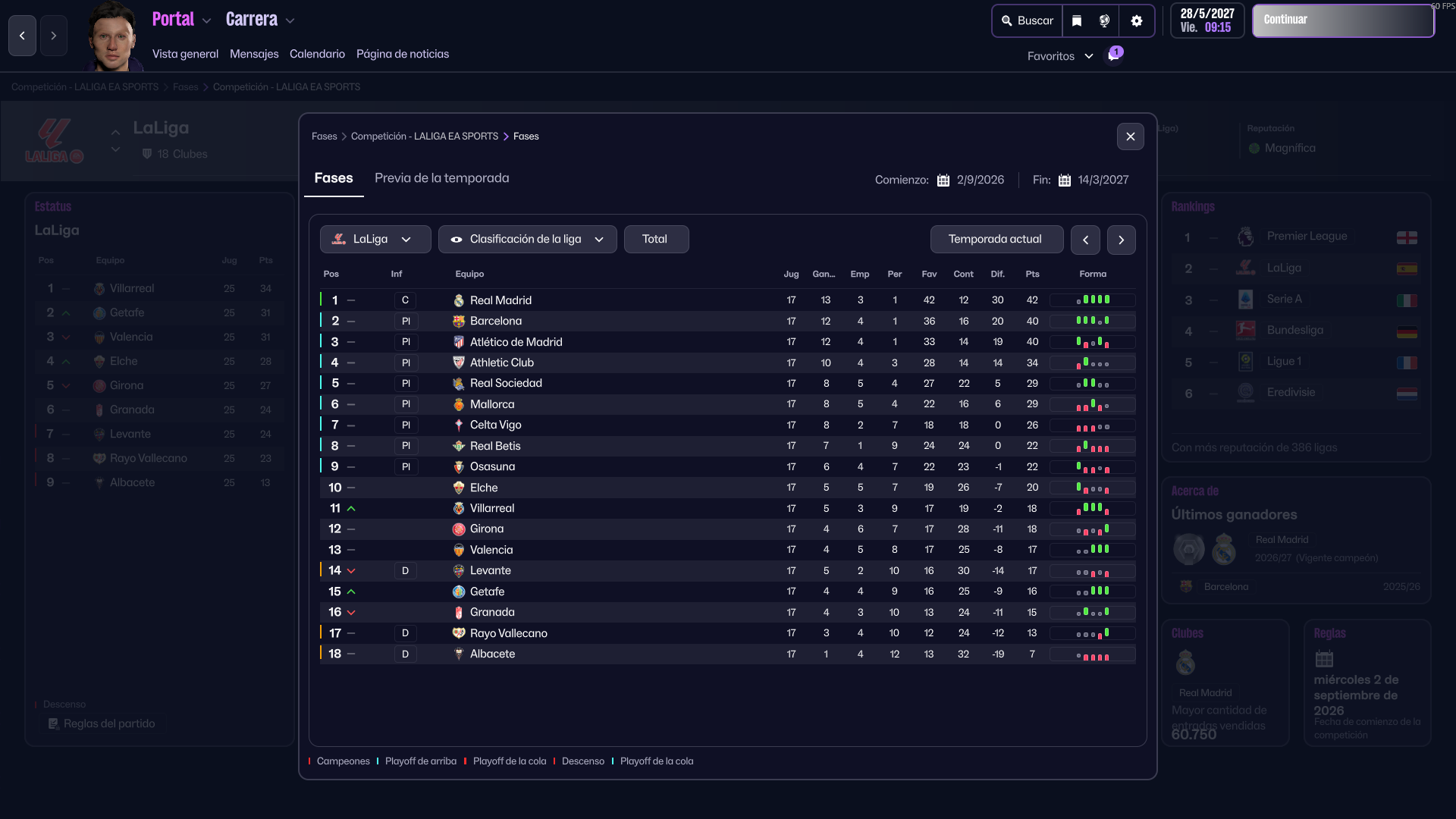Toggle the Total filter button
Viewport: 1456px width, 819px height.
coord(655,240)
